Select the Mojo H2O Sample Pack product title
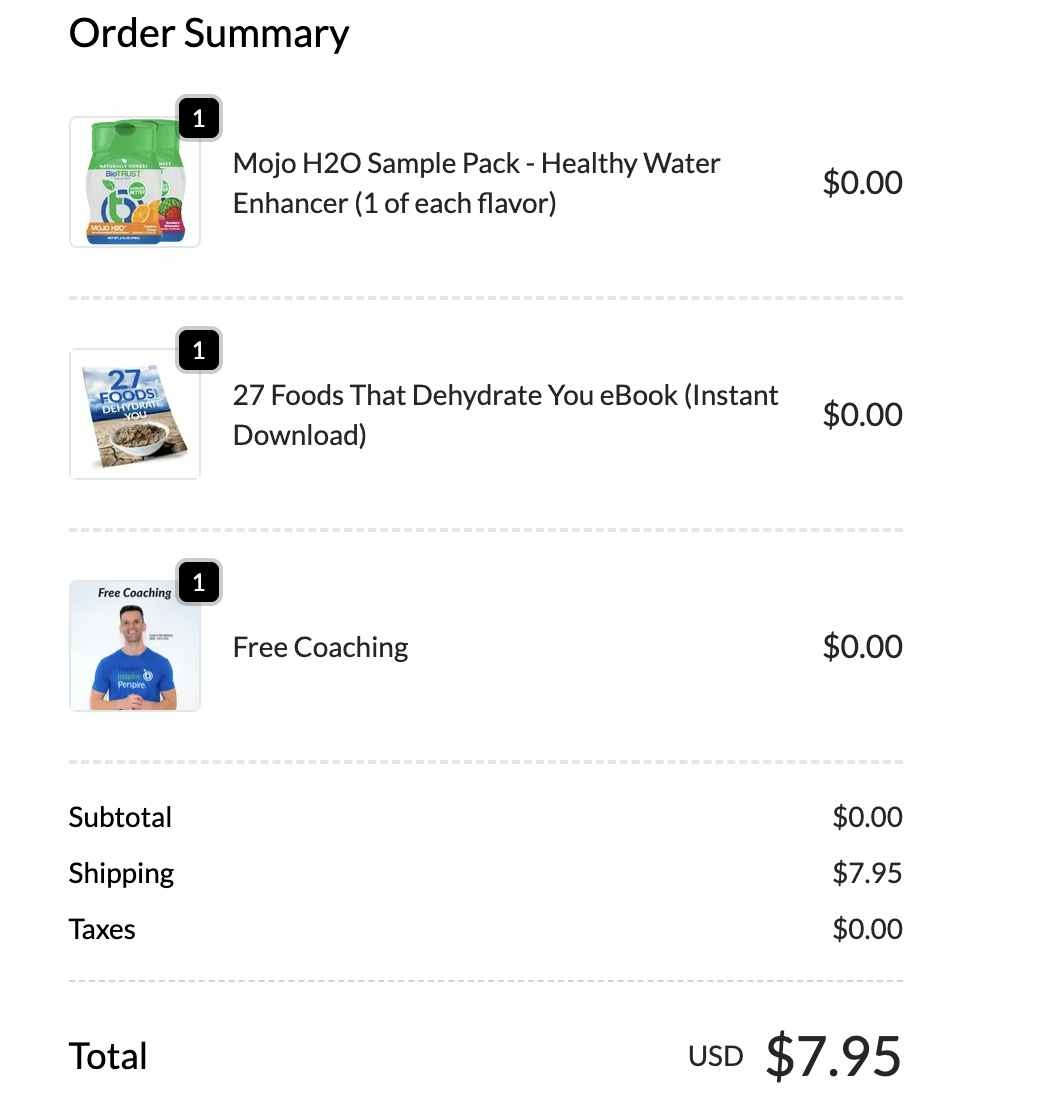Screen dimensions: 1042x1096 click(476, 183)
